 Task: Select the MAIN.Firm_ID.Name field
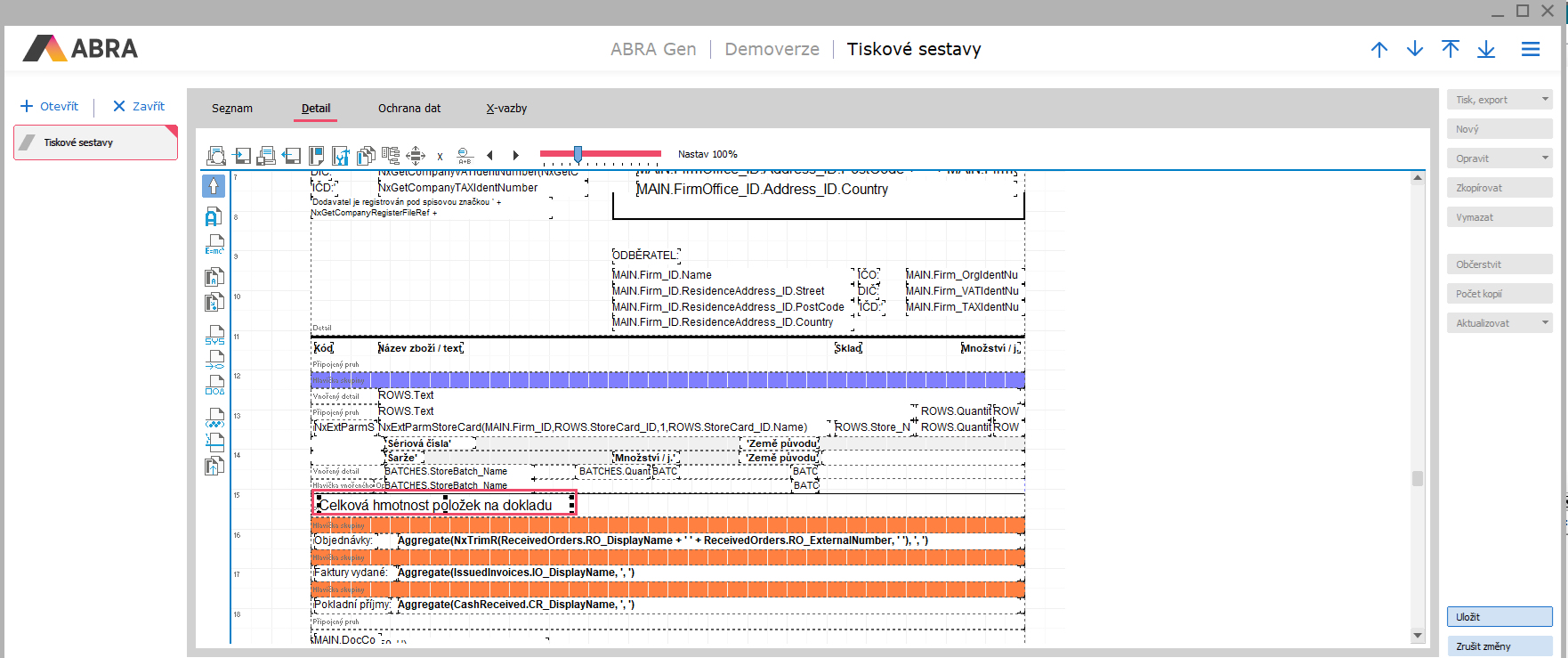click(731, 275)
